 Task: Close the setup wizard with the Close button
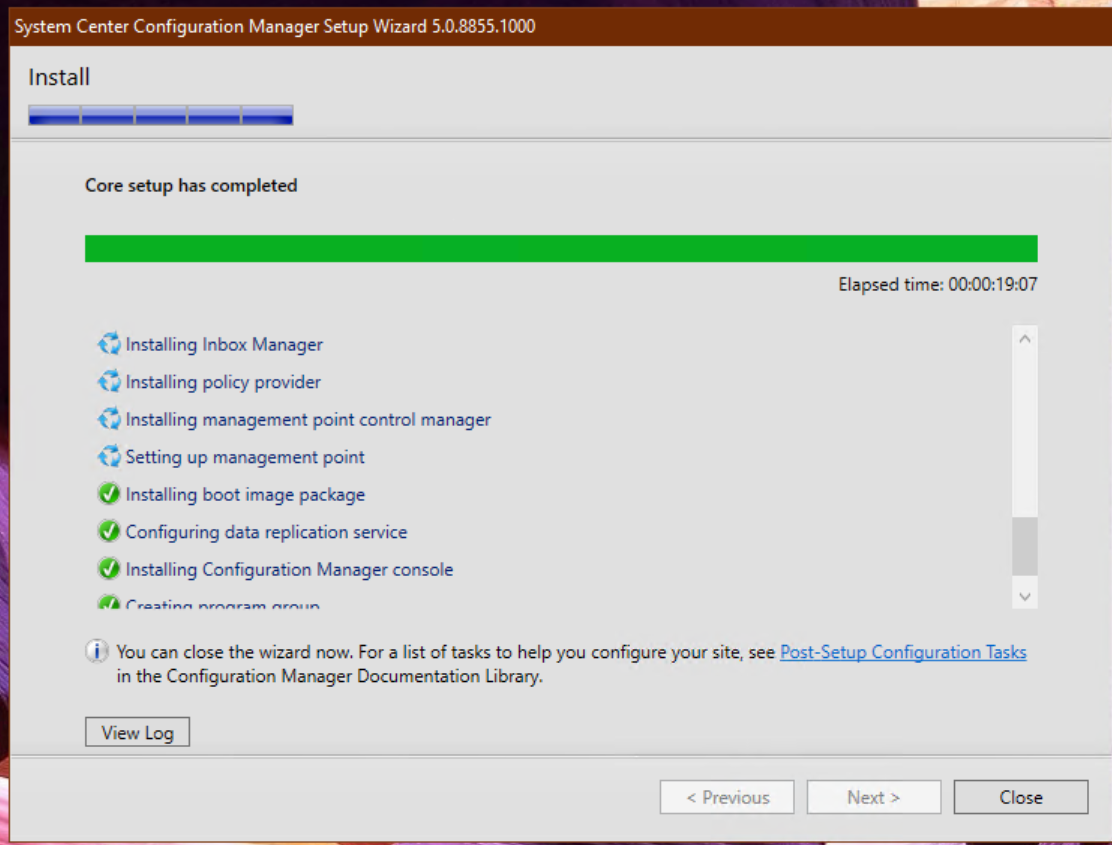[x=1021, y=798]
